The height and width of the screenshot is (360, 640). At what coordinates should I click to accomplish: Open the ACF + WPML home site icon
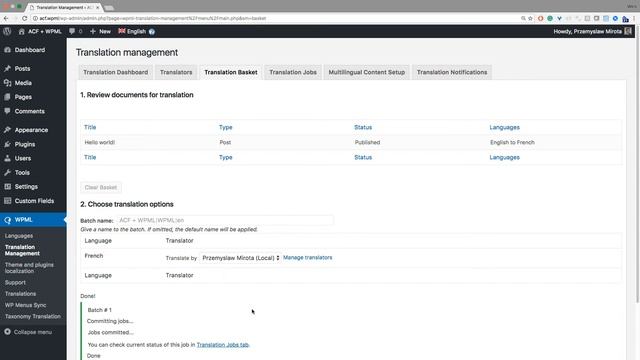22,31
